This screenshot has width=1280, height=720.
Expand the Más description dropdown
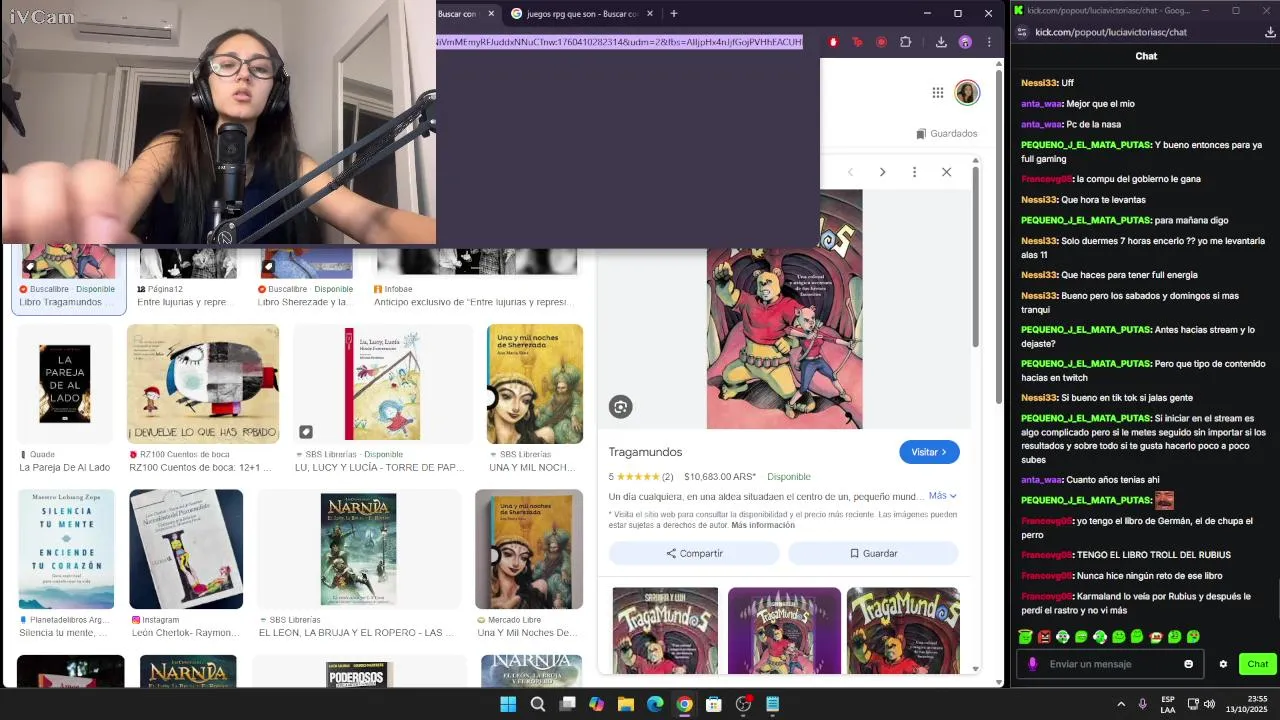942,496
